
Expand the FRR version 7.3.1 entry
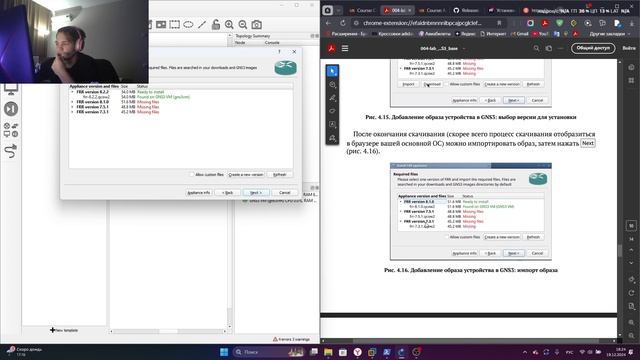[73, 112]
